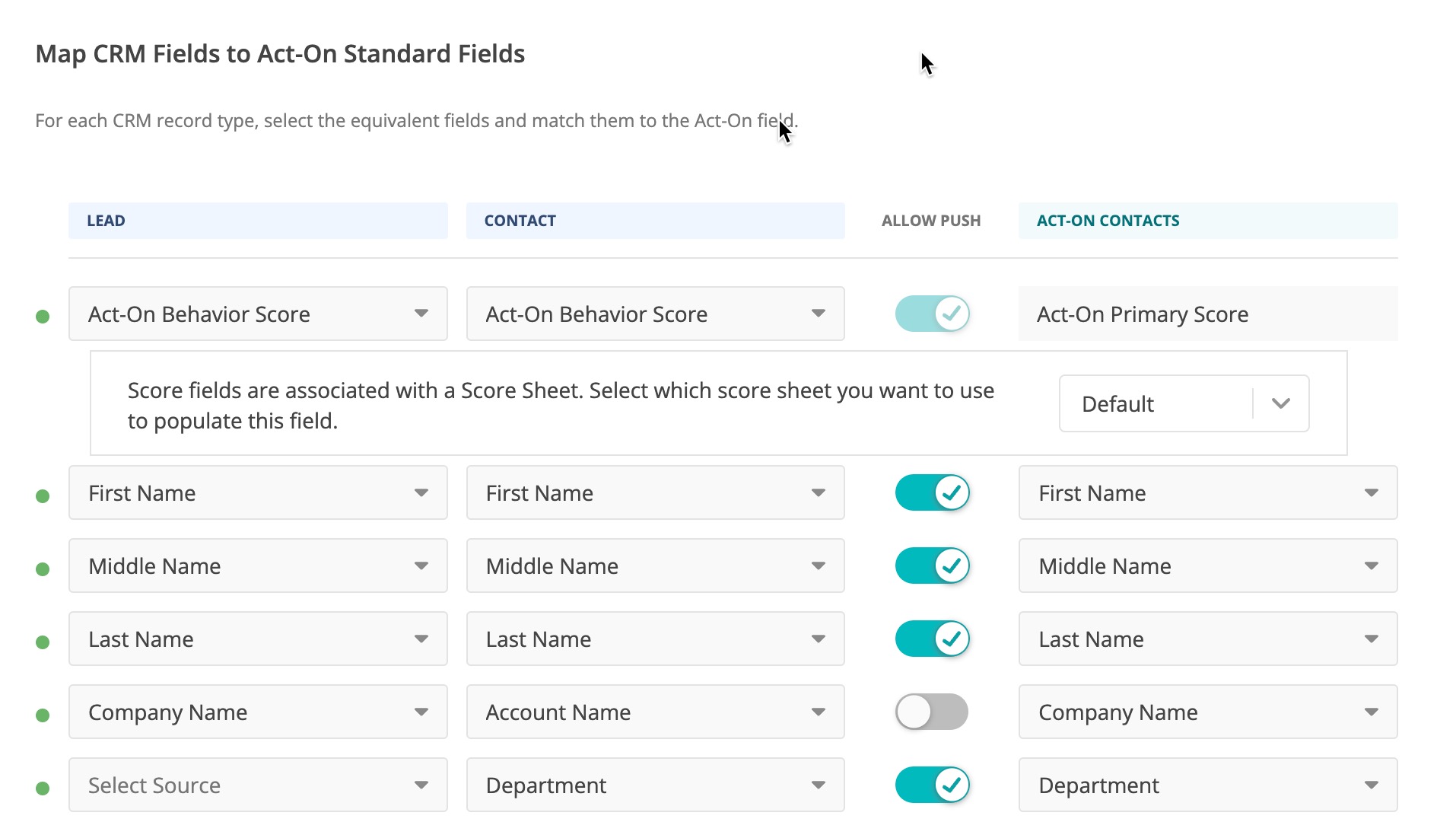Click green status dot beside Last Name
The height and width of the screenshot is (822, 1456).
(x=43, y=642)
